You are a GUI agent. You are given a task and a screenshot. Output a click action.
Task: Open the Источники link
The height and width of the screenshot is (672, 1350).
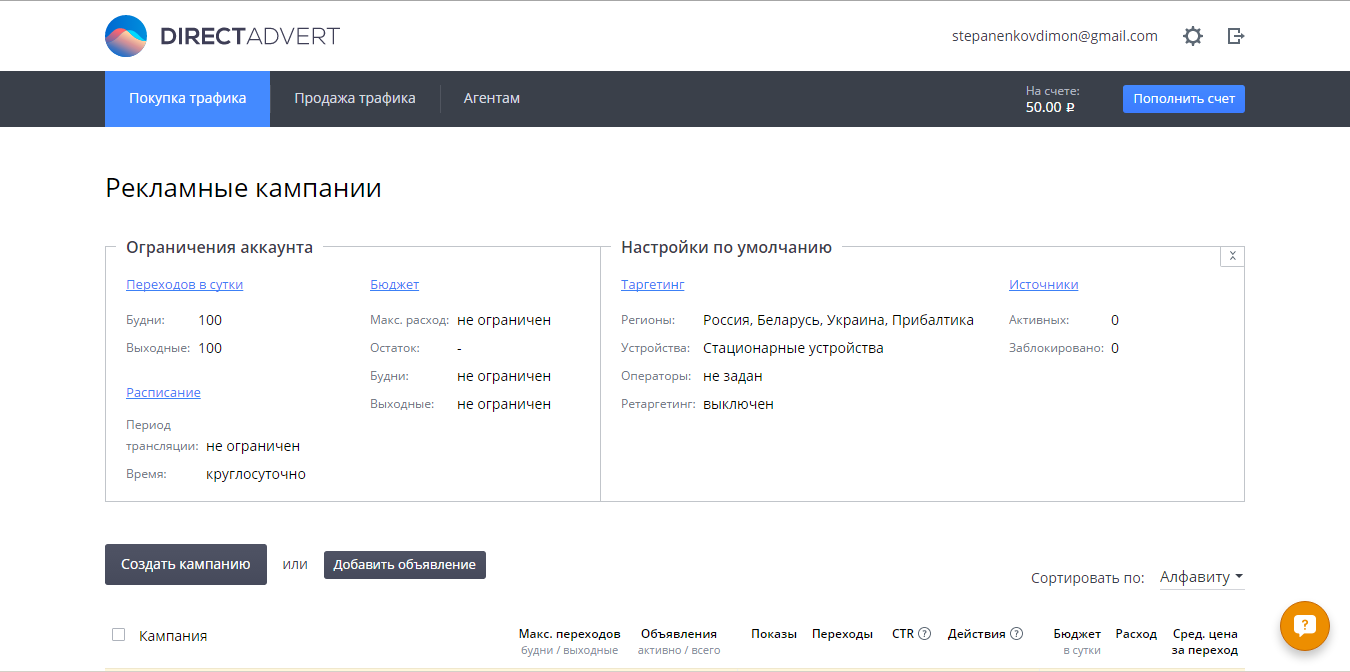[1043, 285]
